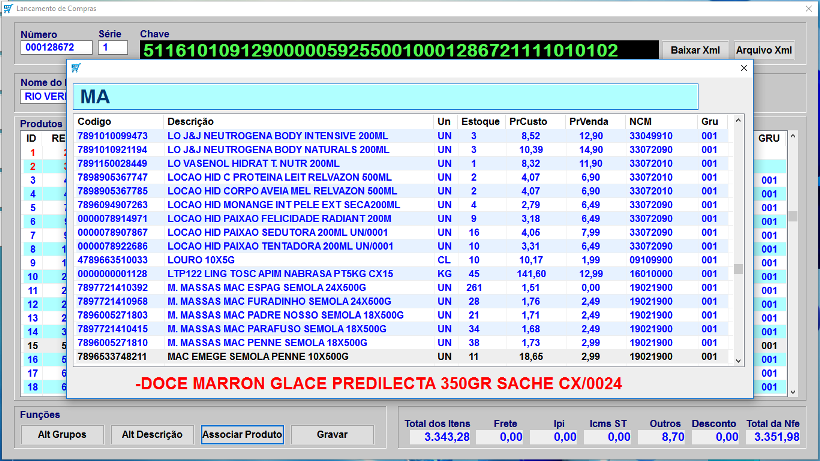Click the Ipi value field
This screenshot has height=461, width=820.
[553, 437]
